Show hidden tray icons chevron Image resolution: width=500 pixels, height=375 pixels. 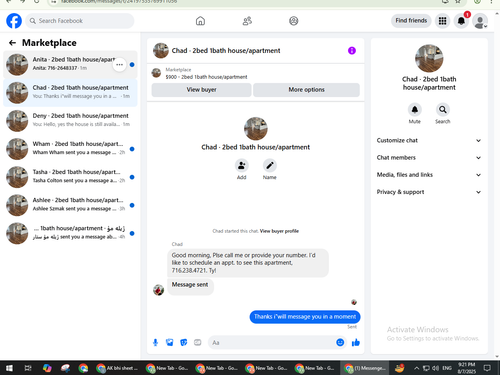coord(416,368)
